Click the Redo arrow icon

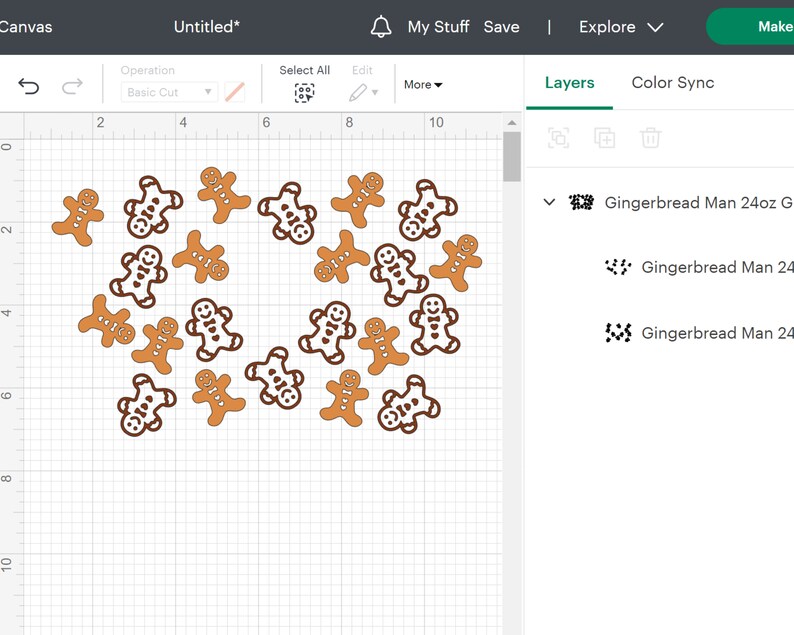click(72, 87)
